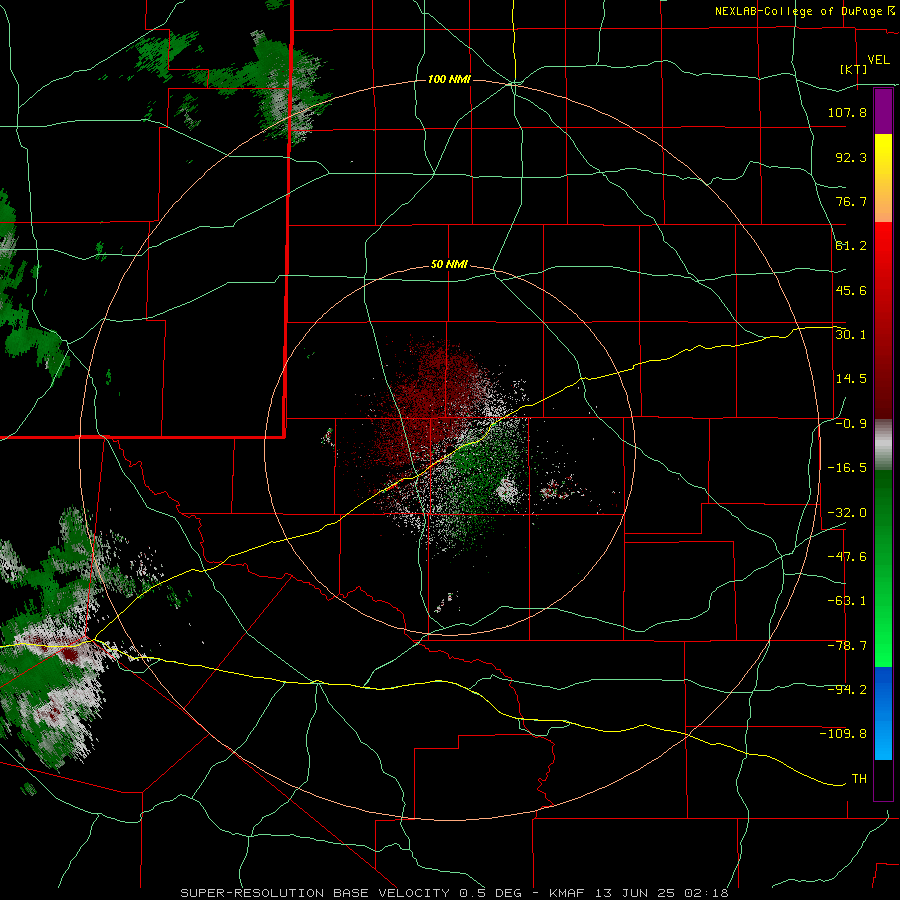
Task: Click the [KT] units label
Action: coord(853,69)
